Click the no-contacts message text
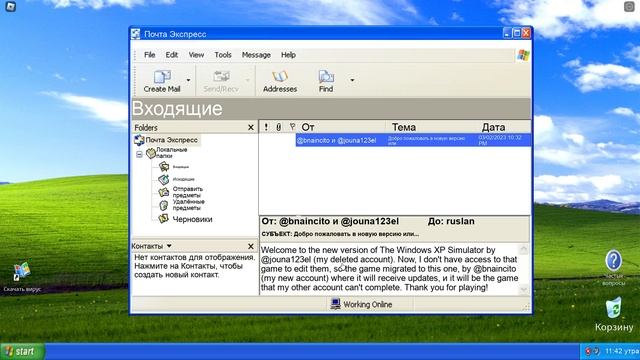 (194, 266)
